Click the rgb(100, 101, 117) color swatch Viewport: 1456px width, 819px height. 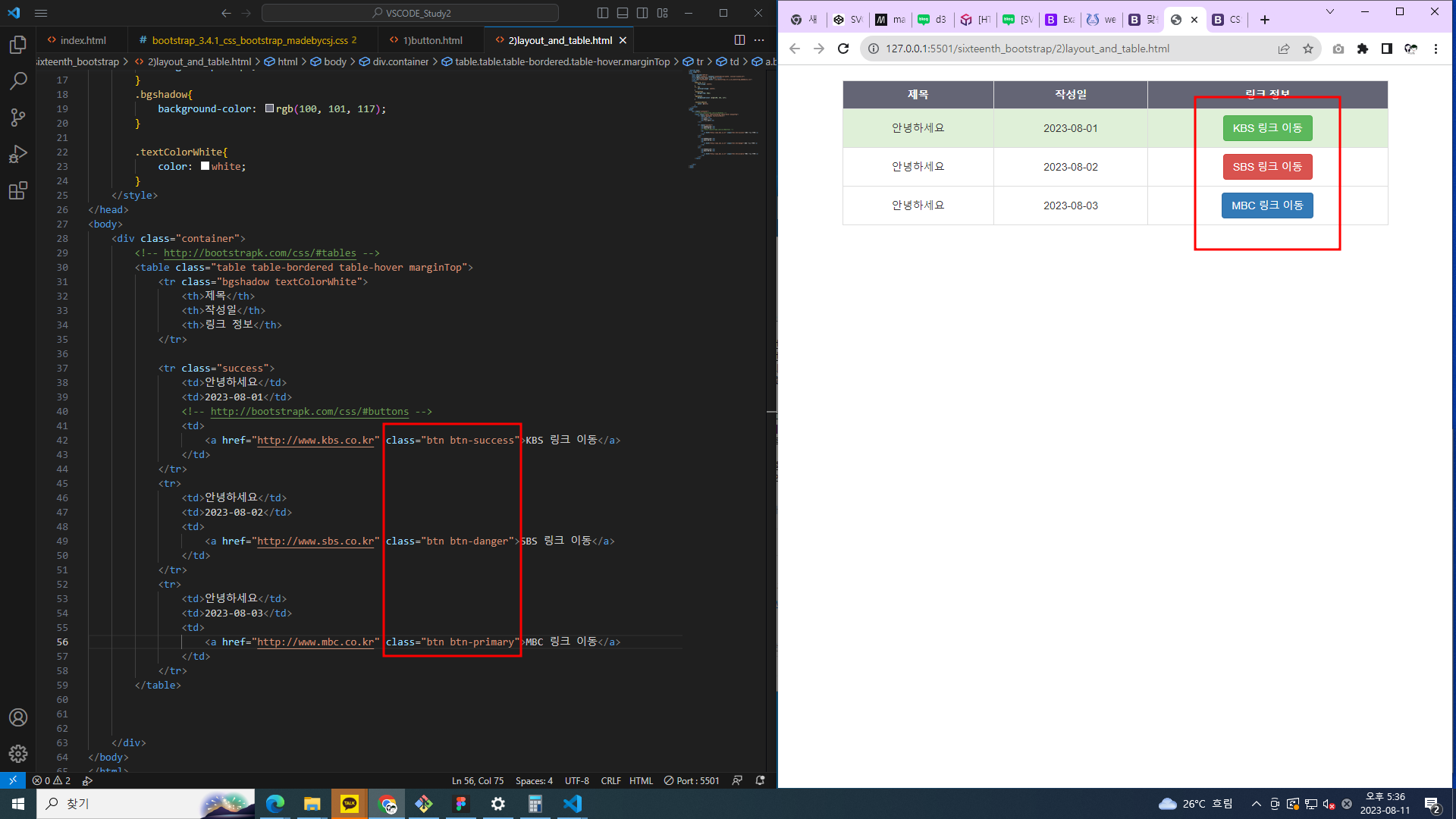click(269, 108)
